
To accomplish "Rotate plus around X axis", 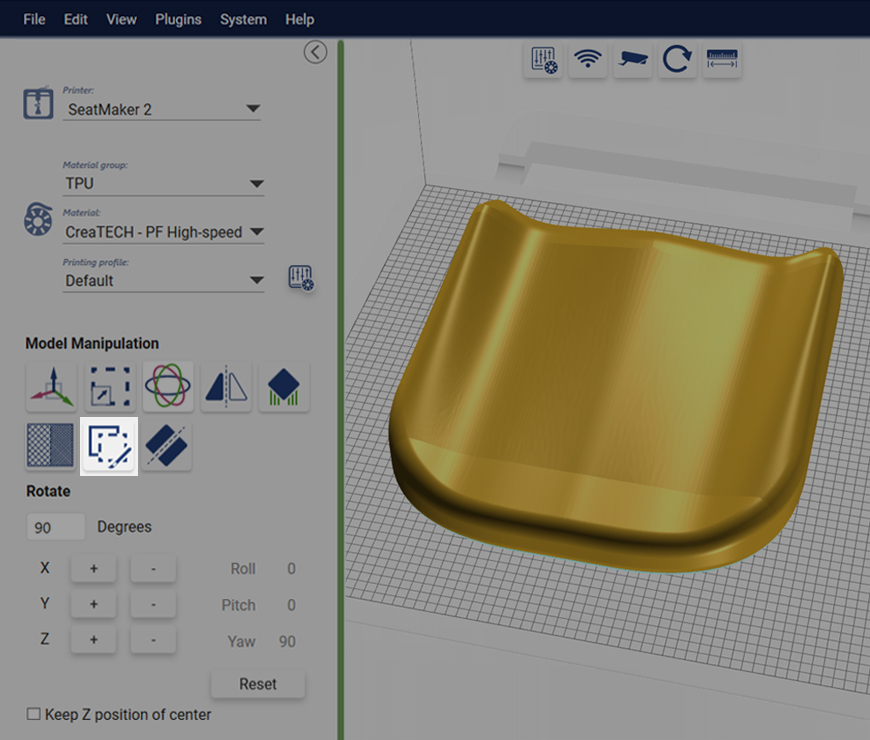I will tap(93, 568).
